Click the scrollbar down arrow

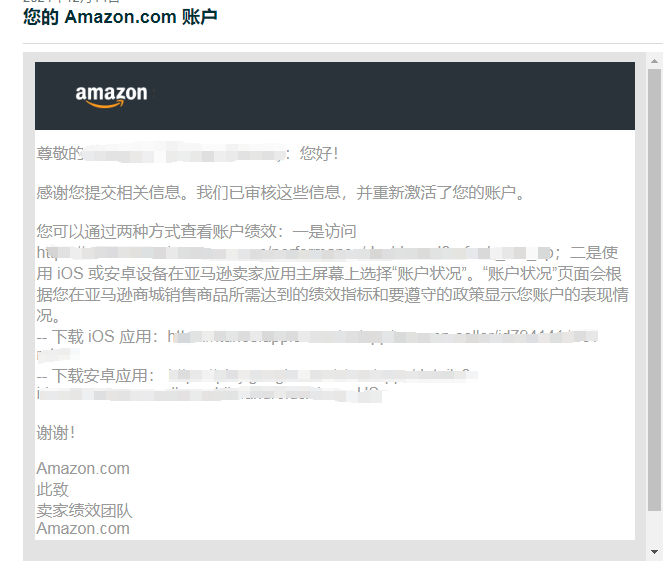[x=654, y=551]
